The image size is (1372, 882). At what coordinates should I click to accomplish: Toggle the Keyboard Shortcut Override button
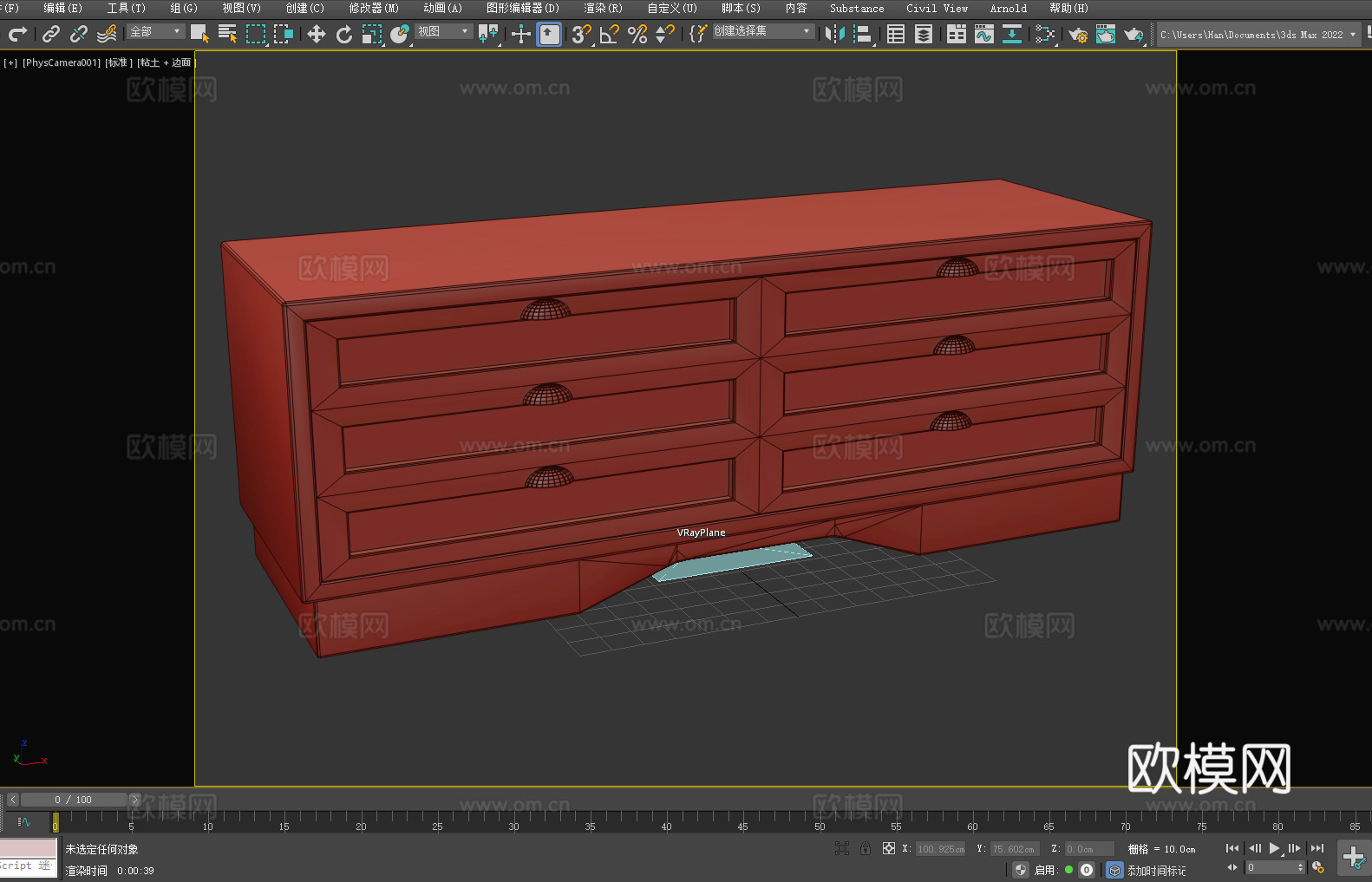(549, 34)
